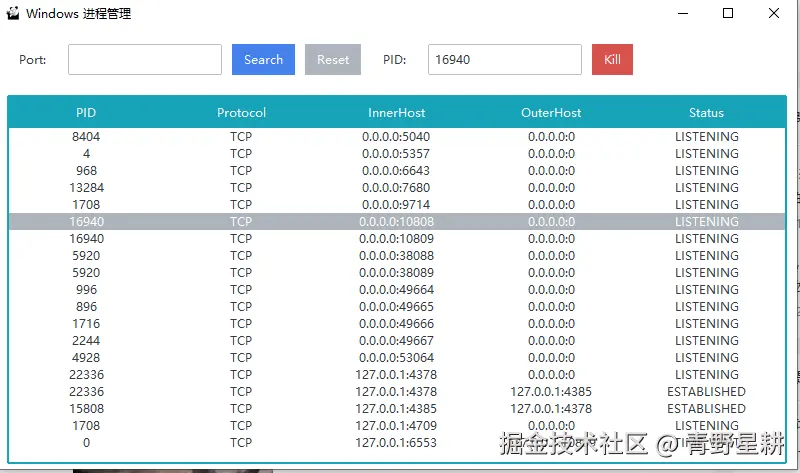Click InnerHost cell 0.0.0.0:38088
Screen dimensions: 800x473
(396, 256)
